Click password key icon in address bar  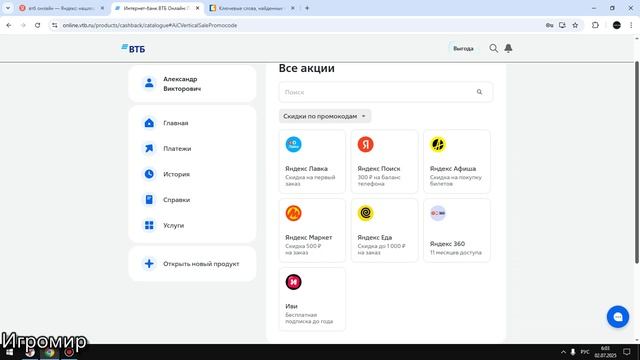coord(549,25)
